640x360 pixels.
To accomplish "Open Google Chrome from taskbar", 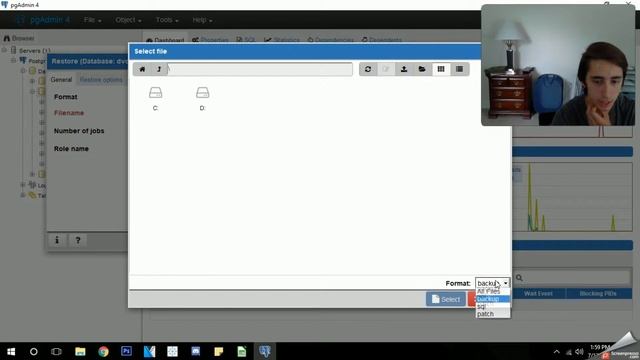I will 103,351.
